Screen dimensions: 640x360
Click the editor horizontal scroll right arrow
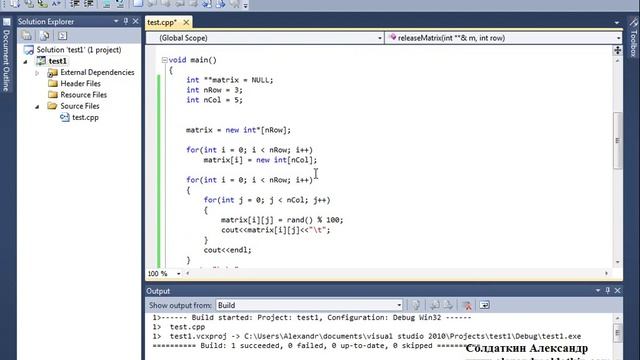(x=607, y=273)
